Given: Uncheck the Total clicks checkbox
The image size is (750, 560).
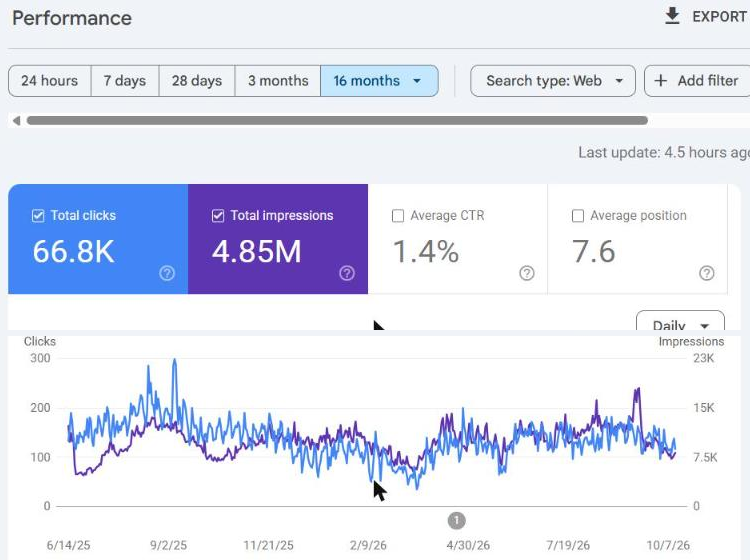Looking at the screenshot, I should (38, 216).
